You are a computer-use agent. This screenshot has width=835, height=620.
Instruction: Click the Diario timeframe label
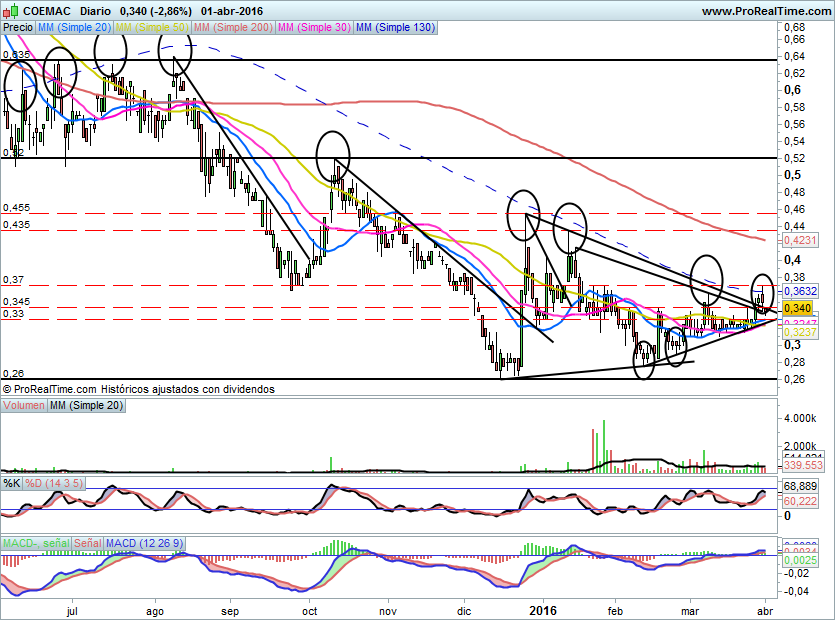click(x=95, y=11)
